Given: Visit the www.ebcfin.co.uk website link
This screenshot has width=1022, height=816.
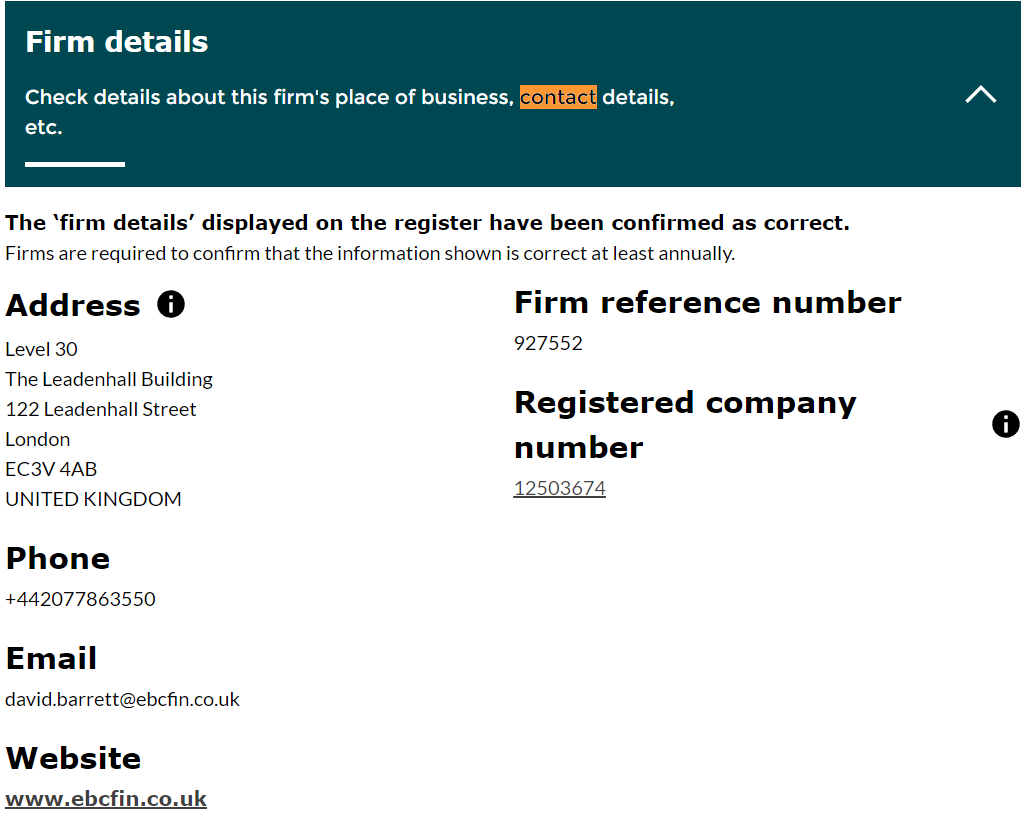Looking at the screenshot, I should tap(106, 798).
